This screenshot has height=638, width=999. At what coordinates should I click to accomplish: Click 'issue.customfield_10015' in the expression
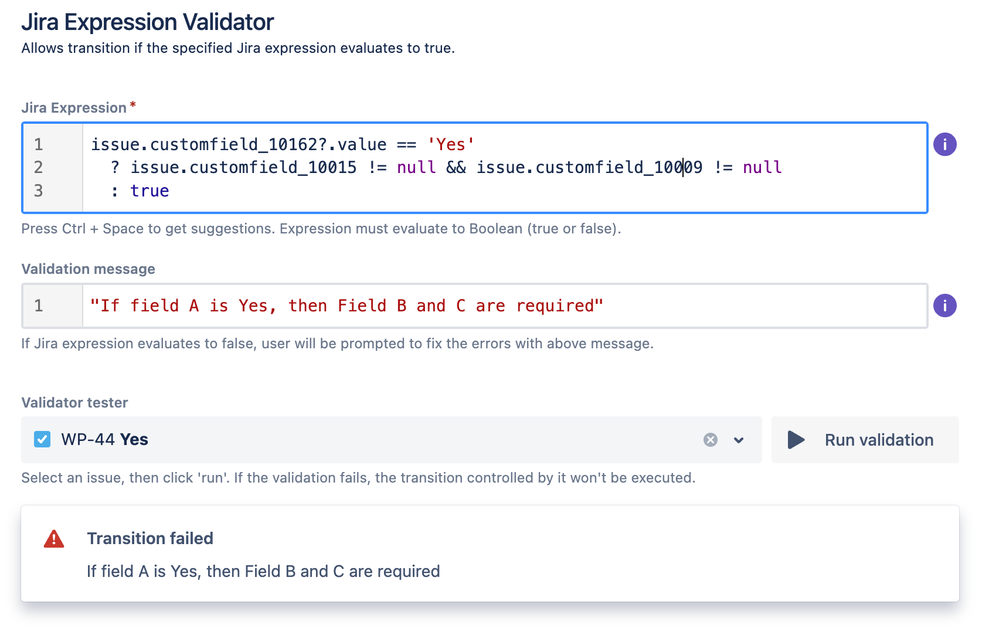[x=243, y=167]
